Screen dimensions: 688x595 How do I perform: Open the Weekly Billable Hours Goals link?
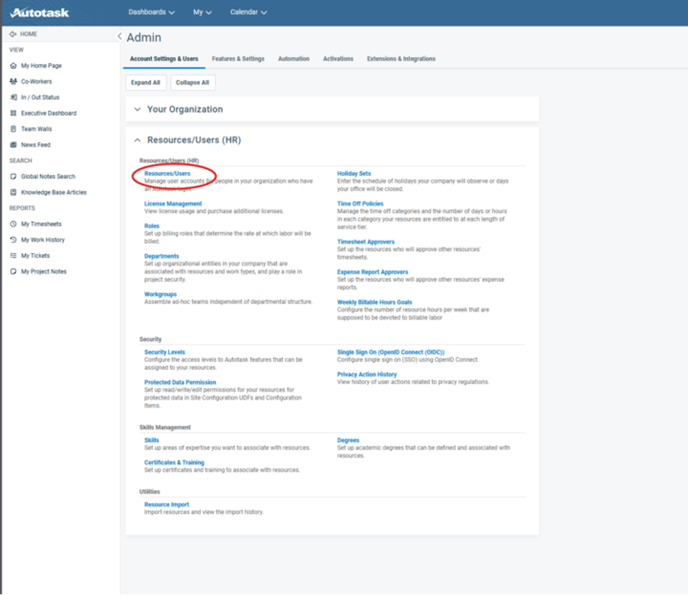point(375,302)
